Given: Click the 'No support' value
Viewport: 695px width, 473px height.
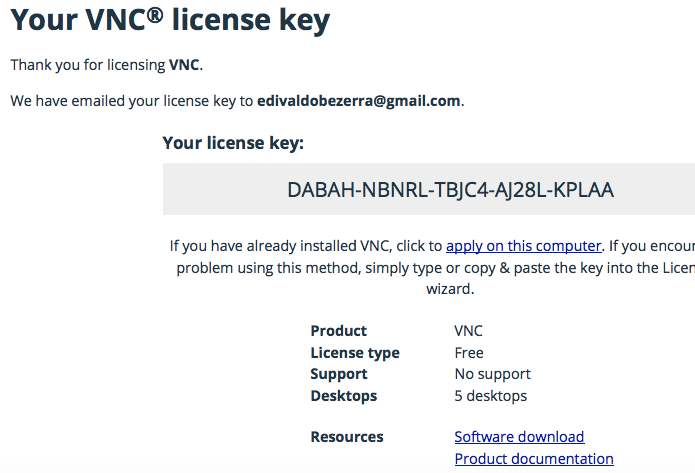Looking at the screenshot, I should pyautogui.click(x=492, y=374).
